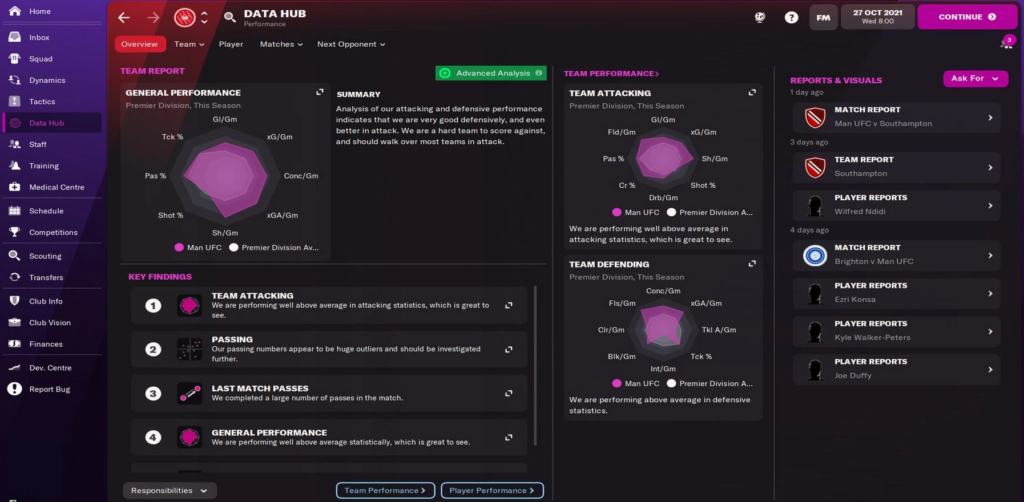Open the Team Performance button
The height and width of the screenshot is (502, 1024).
click(x=385, y=490)
